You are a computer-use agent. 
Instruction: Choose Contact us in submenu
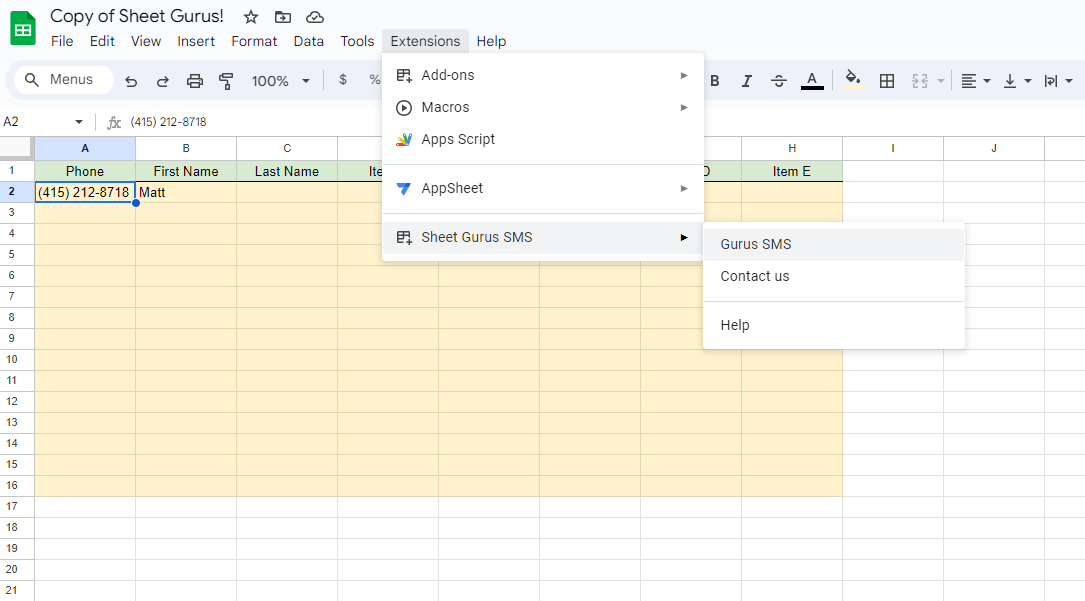[834, 276]
